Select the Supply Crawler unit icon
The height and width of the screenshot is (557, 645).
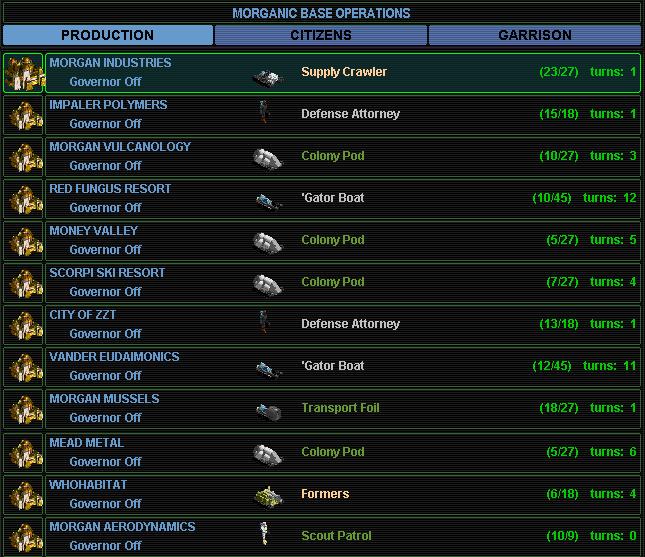click(x=268, y=73)
